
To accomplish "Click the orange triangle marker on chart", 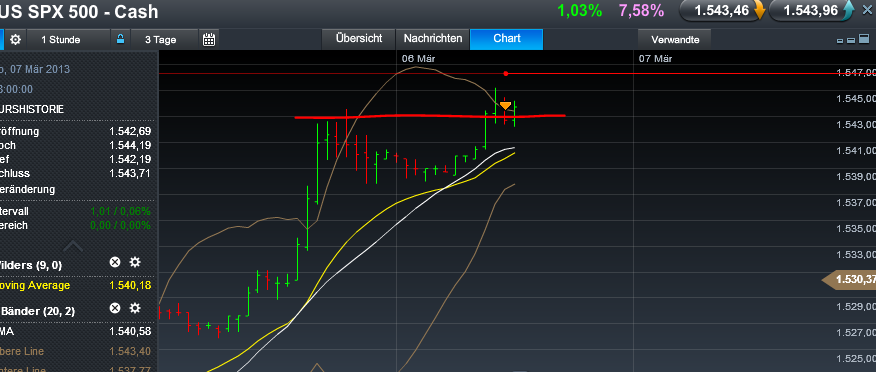I will [505, 106].
